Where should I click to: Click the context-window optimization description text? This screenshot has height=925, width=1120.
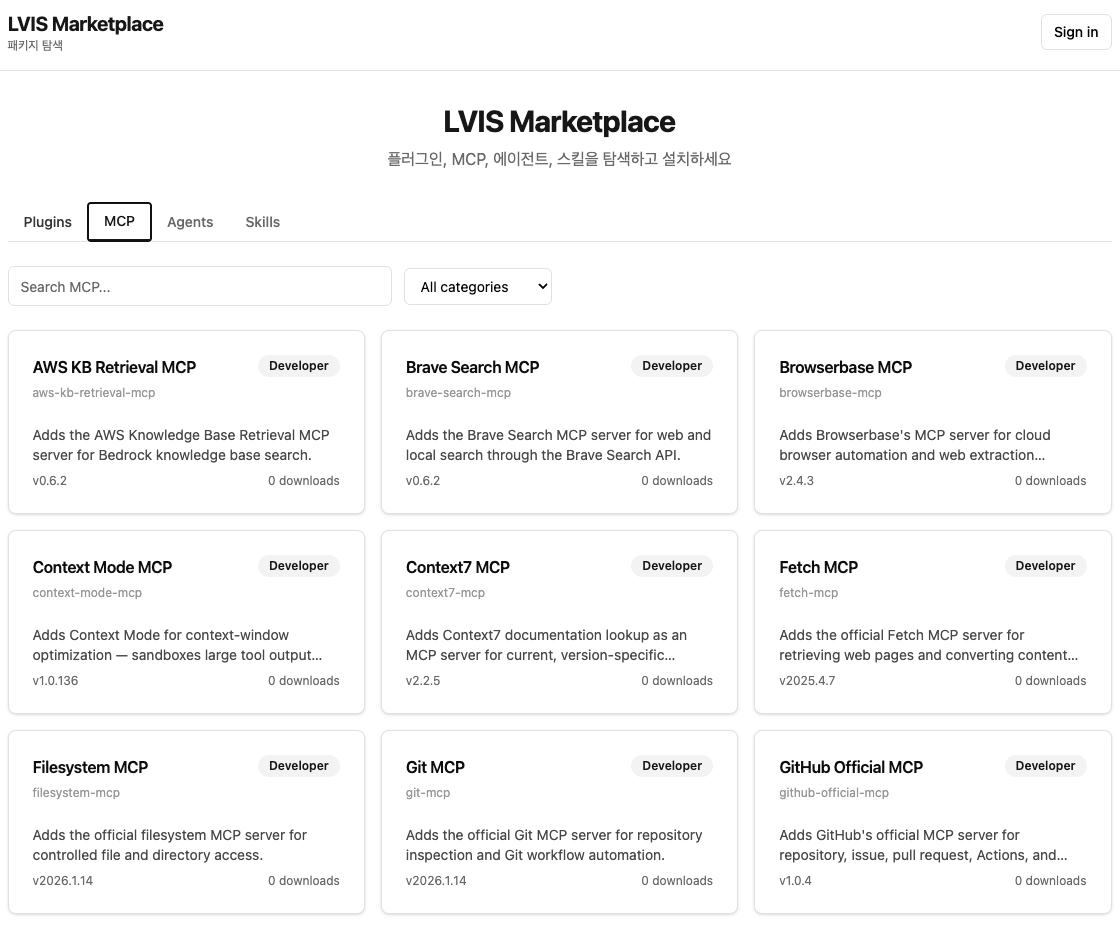[x=178, y=645]
